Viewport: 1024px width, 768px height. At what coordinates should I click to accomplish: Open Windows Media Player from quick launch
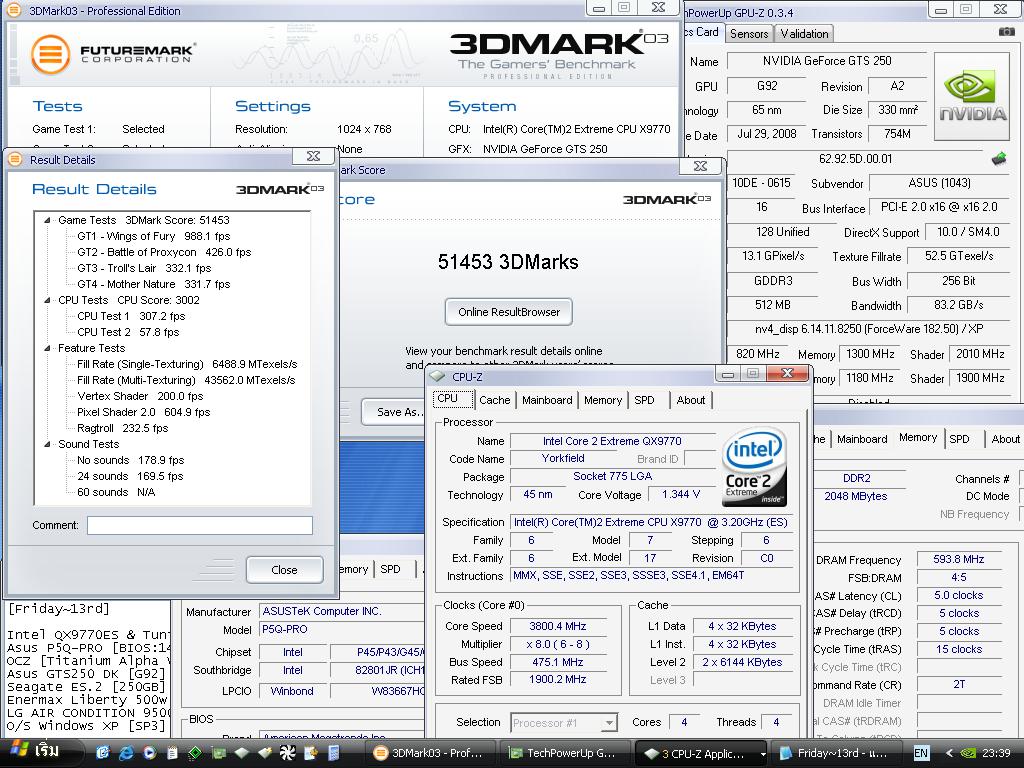click(149, 753)
